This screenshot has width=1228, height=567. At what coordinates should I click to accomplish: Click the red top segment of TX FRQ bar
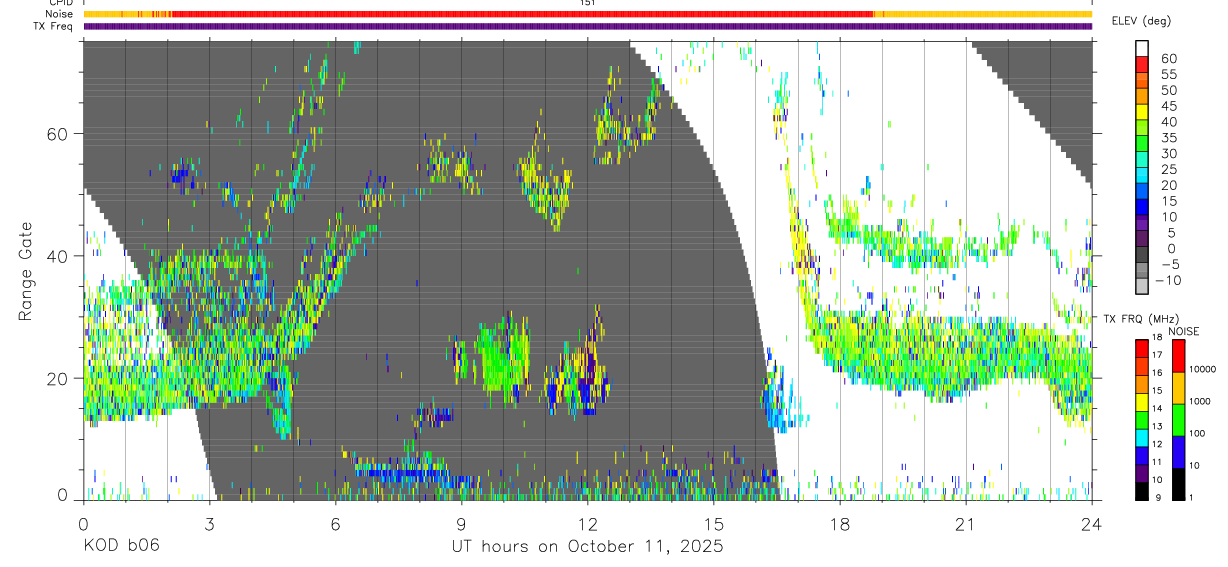1143,349
